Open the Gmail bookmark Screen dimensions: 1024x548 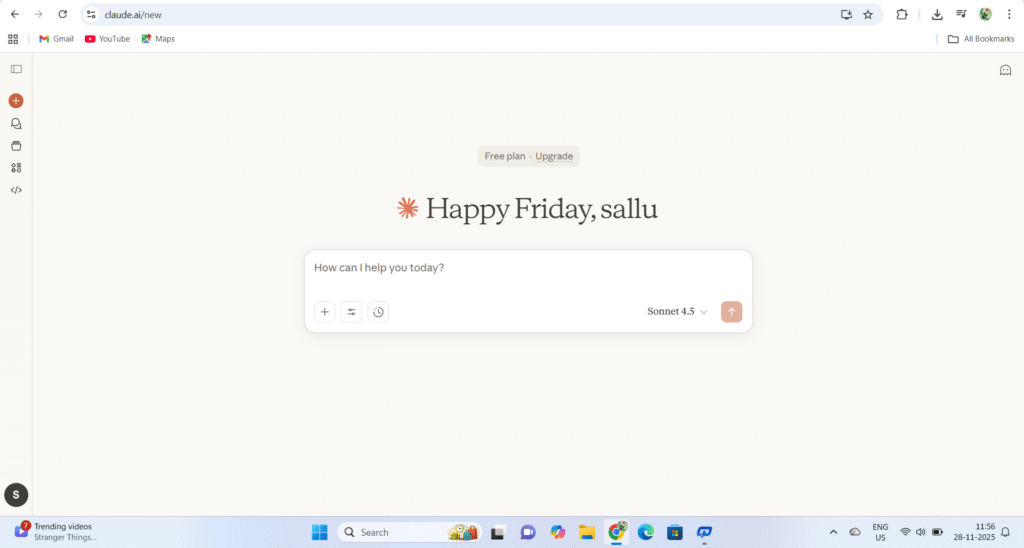(x=56, y=39)
